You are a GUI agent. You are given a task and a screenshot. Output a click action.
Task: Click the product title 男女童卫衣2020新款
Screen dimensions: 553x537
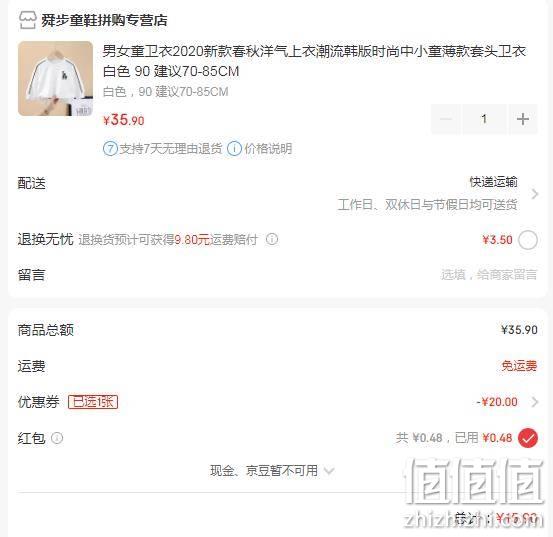tap(314, 61)
